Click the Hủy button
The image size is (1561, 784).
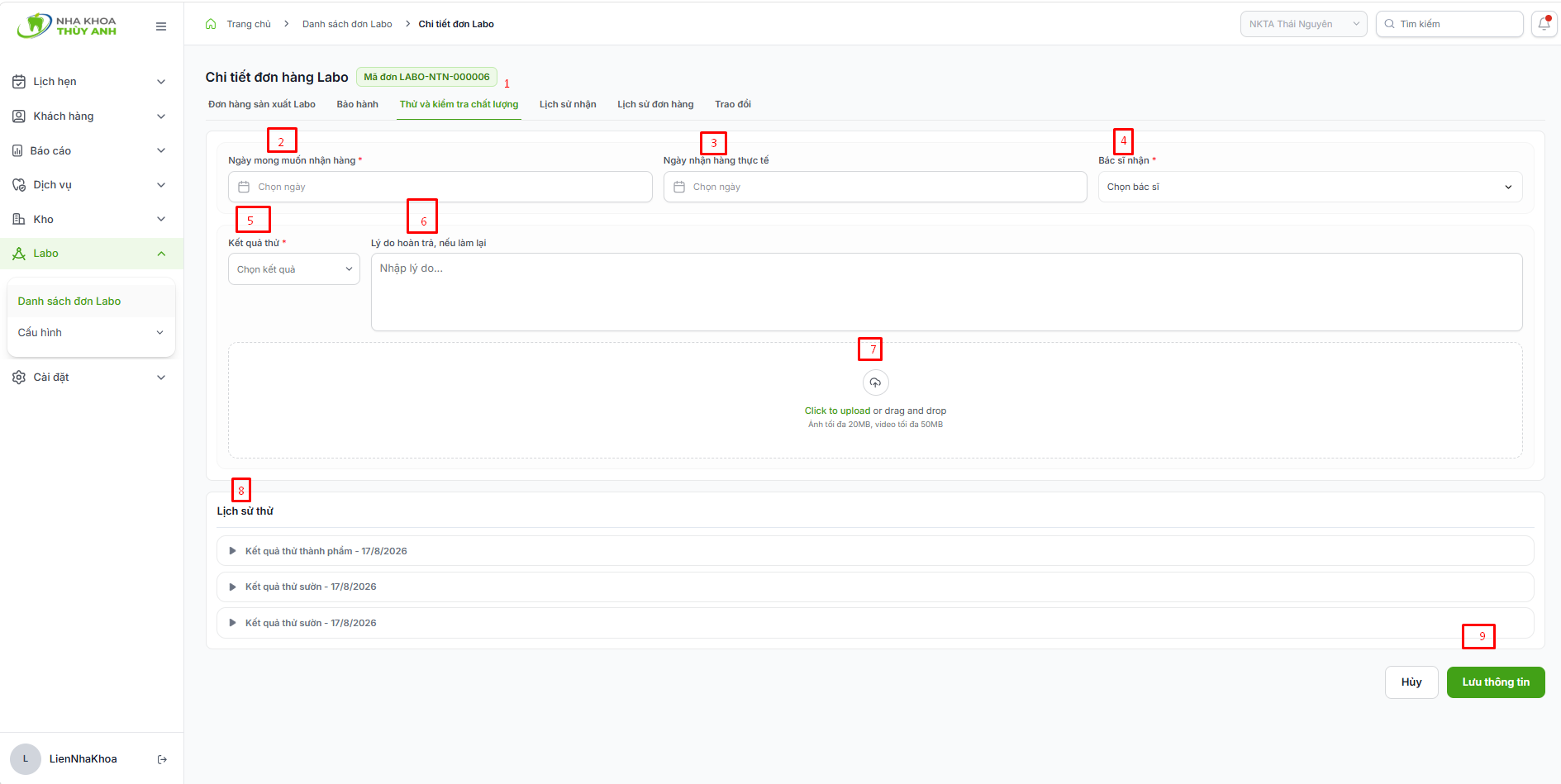(1411, 682)
